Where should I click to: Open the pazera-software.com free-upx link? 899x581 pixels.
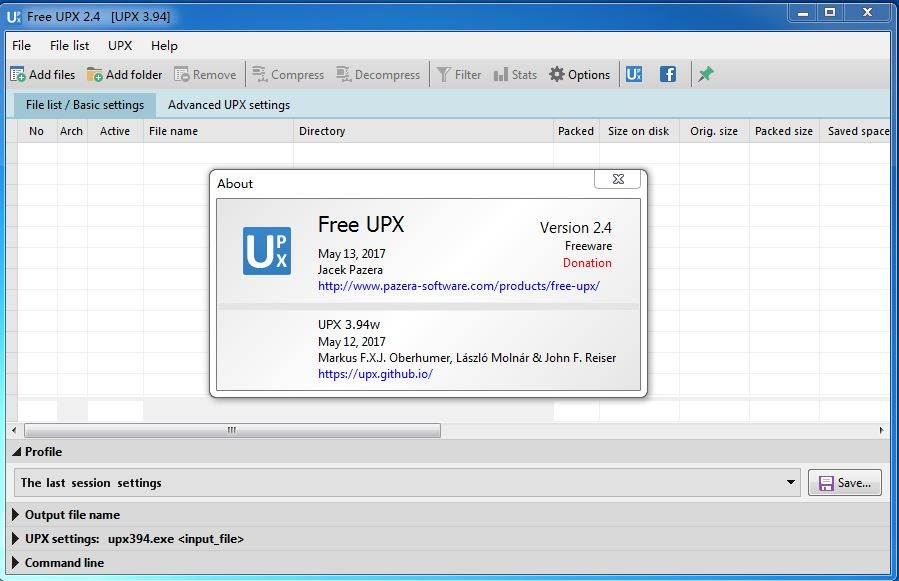coord(459,286)
